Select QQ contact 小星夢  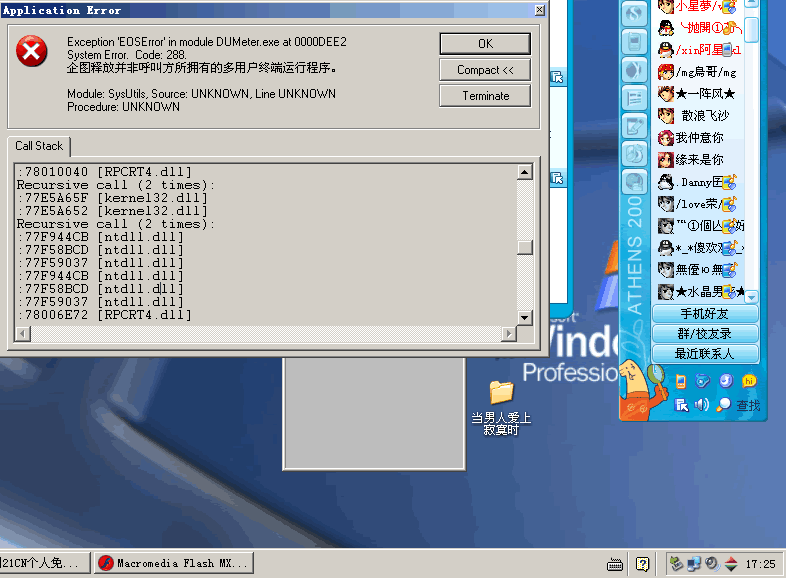(x=698, y=7)
